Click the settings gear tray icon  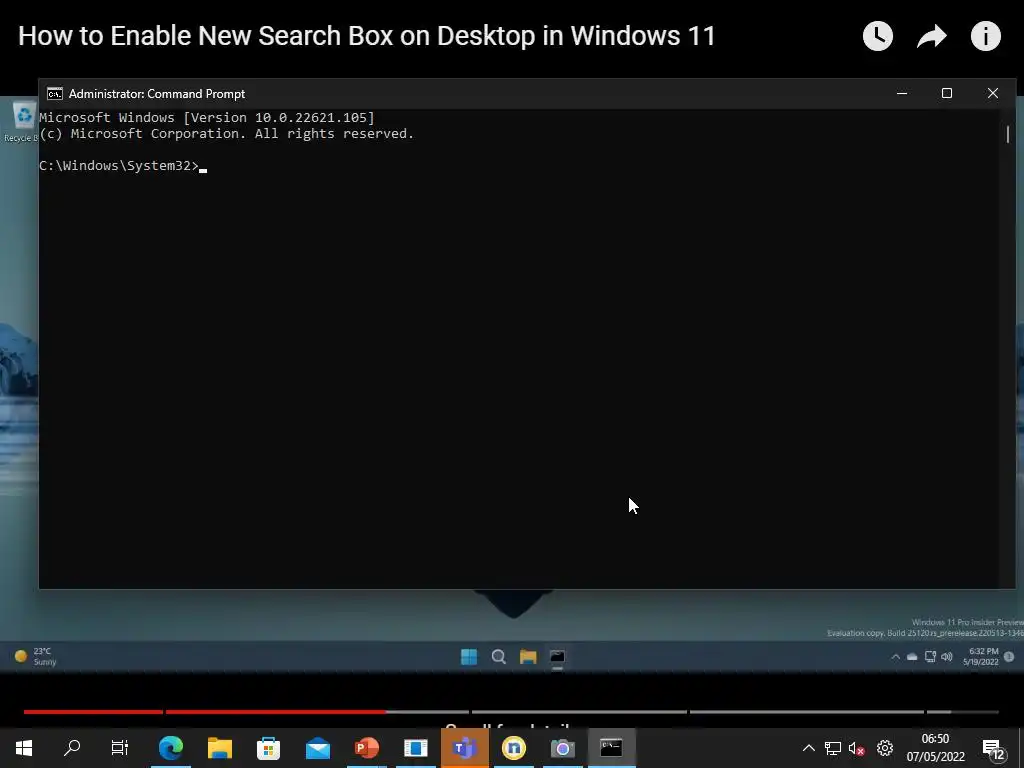click(885, 748)
